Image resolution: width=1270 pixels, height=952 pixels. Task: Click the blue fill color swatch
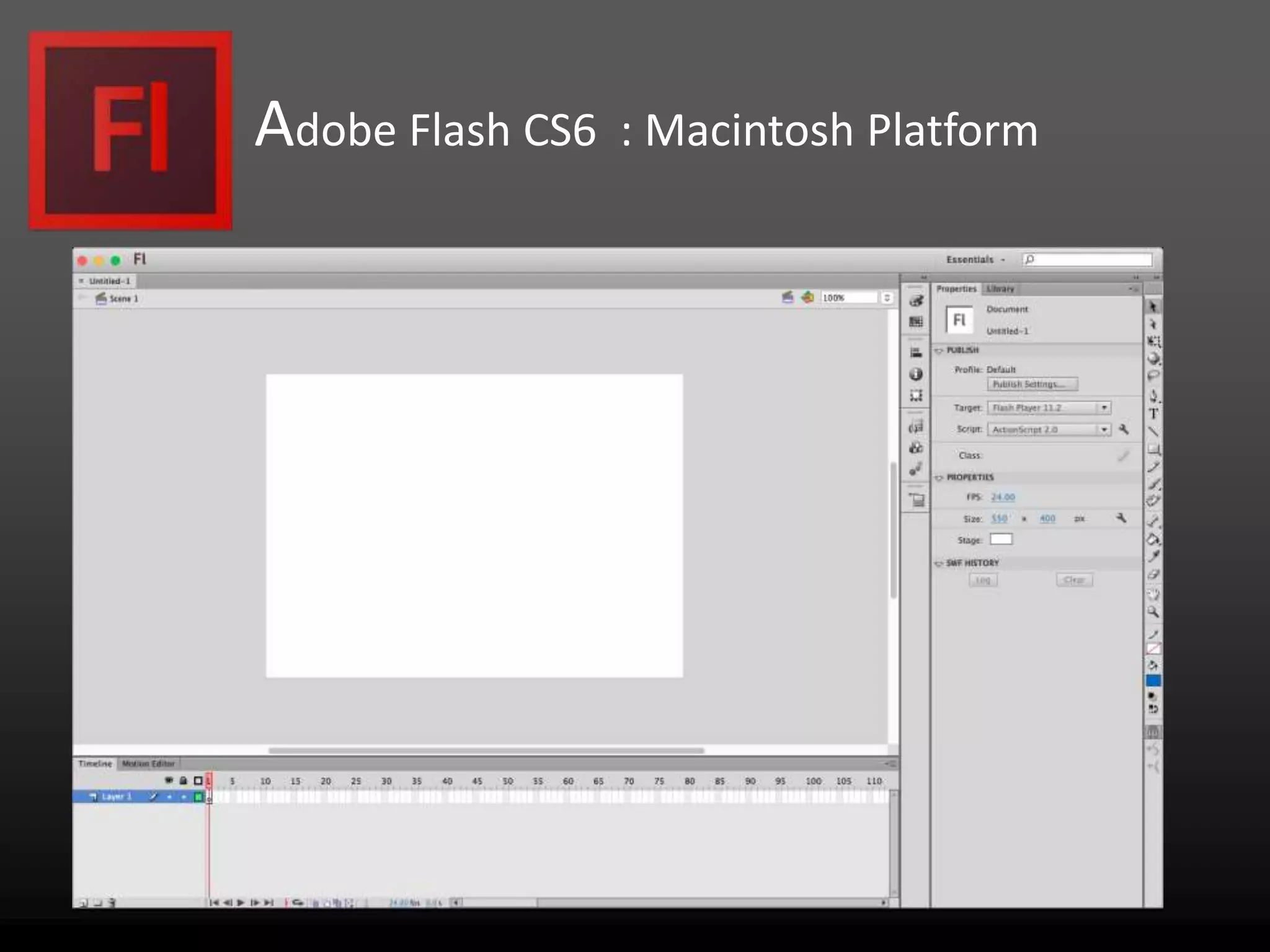[x=1153, y=681]
